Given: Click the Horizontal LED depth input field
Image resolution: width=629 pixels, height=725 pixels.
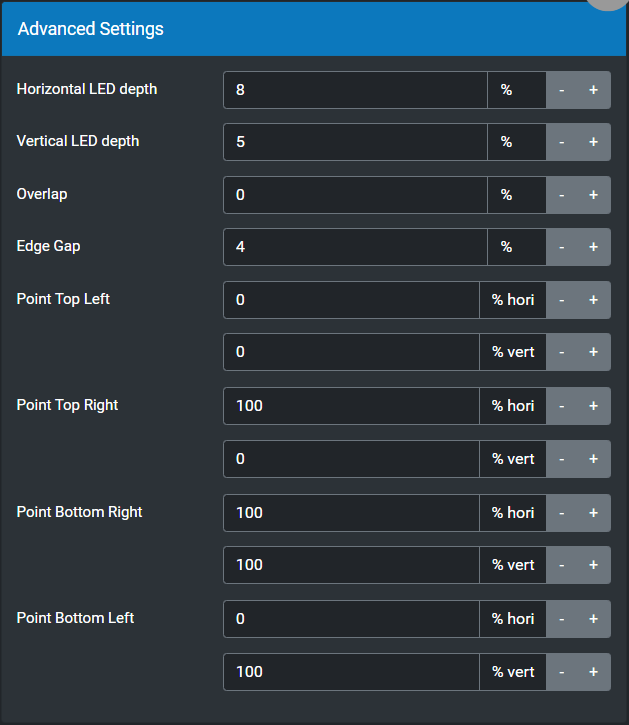Looking at the screenshot, I should click(355, 90).
